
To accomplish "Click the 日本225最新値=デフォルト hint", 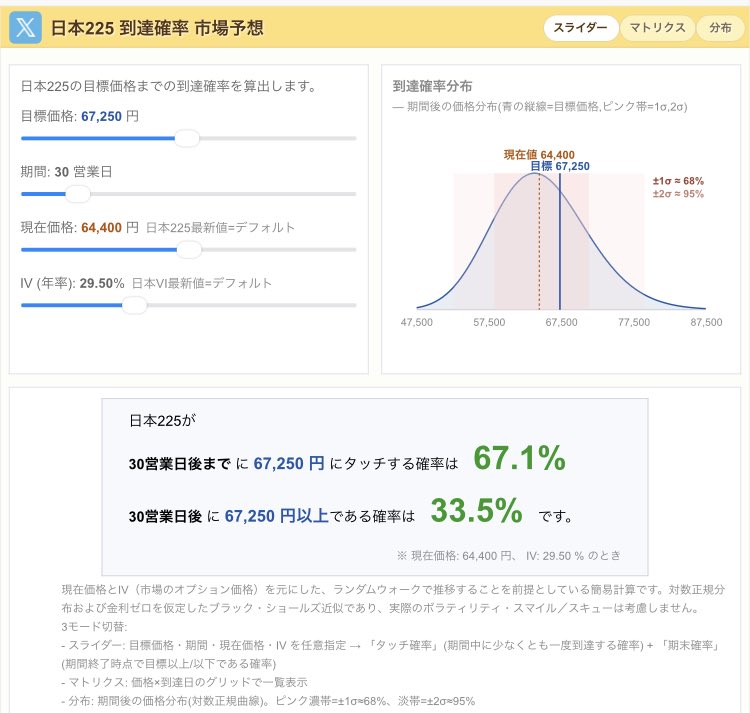I will pyautogui.click(x=220, y=228).
